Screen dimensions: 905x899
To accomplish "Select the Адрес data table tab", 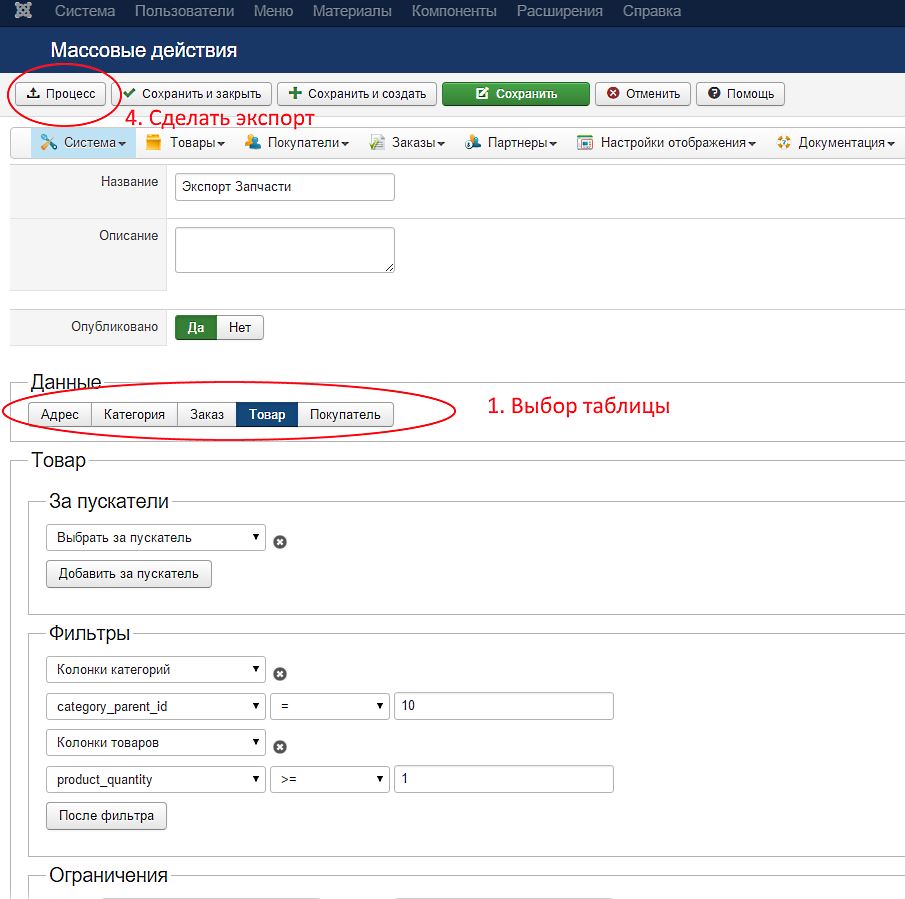I will pos(60,414).
